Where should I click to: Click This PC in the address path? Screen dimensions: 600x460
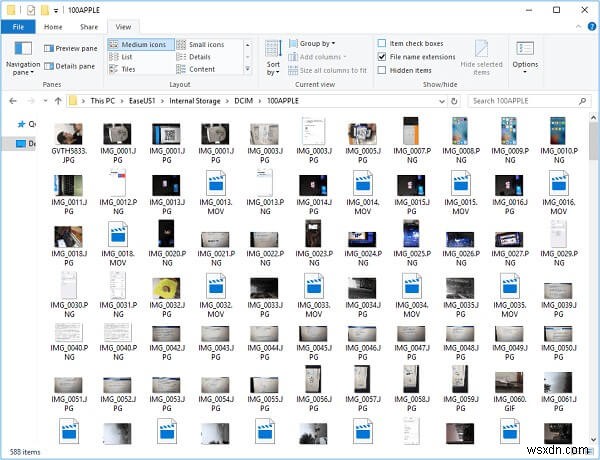tap(103, 101)
